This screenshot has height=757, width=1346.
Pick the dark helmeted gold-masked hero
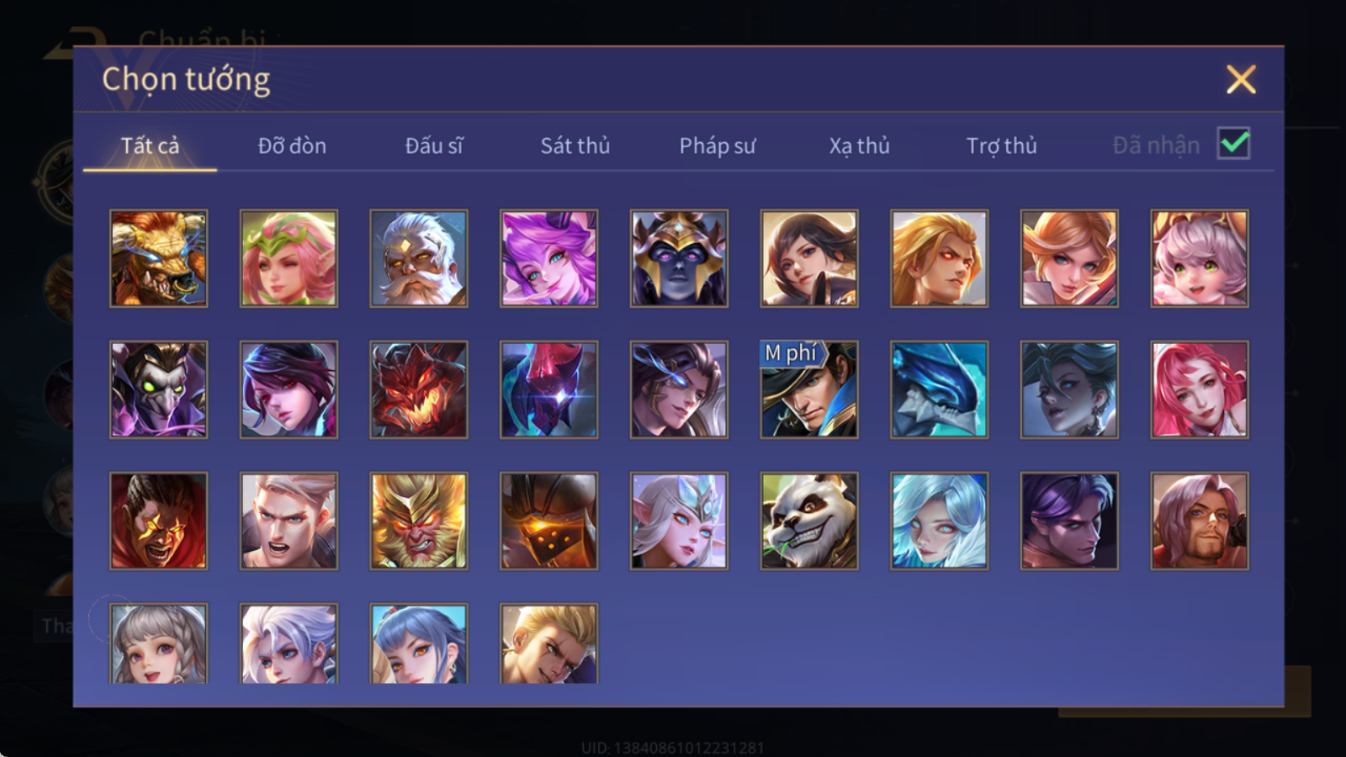(679, 258)
